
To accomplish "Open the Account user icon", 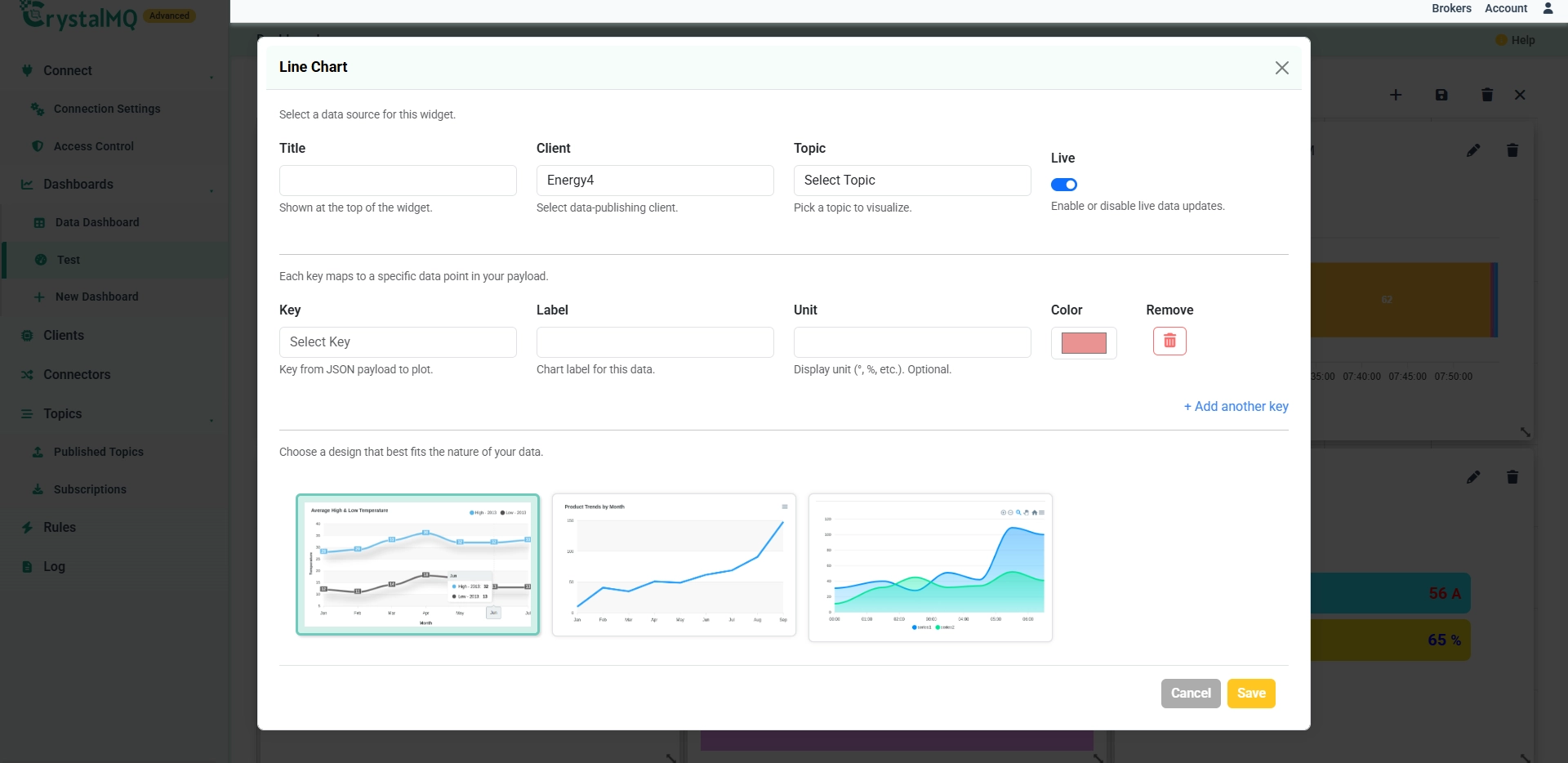I will tap(1548, 8).
